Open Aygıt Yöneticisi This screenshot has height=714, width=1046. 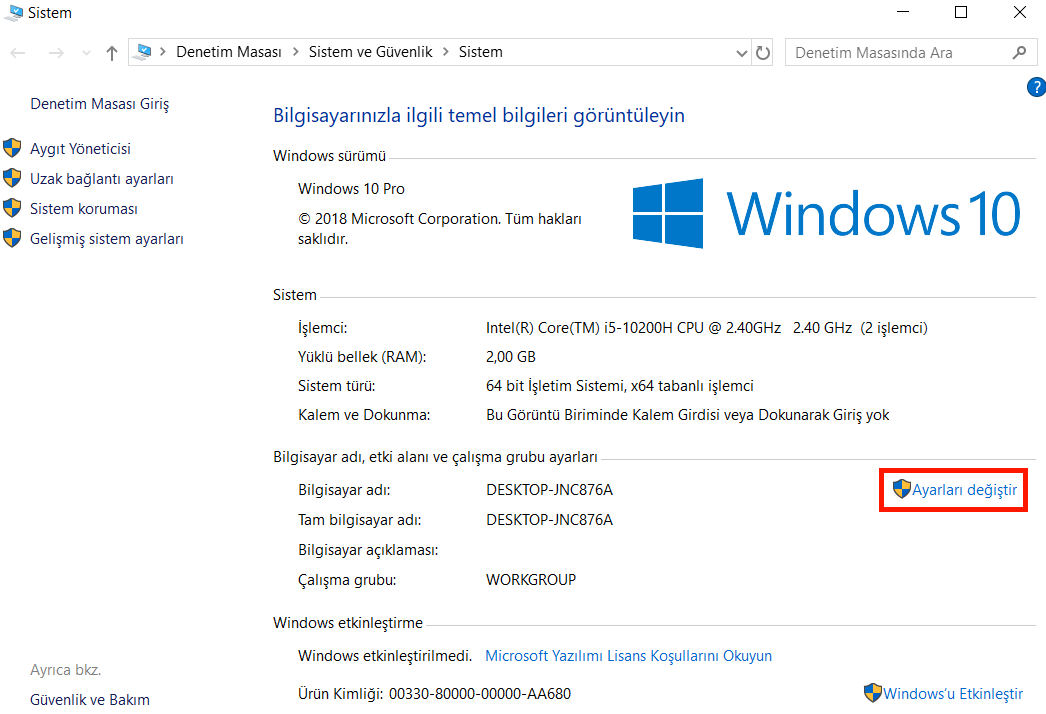pyautogui.click(x=80, y=149)
